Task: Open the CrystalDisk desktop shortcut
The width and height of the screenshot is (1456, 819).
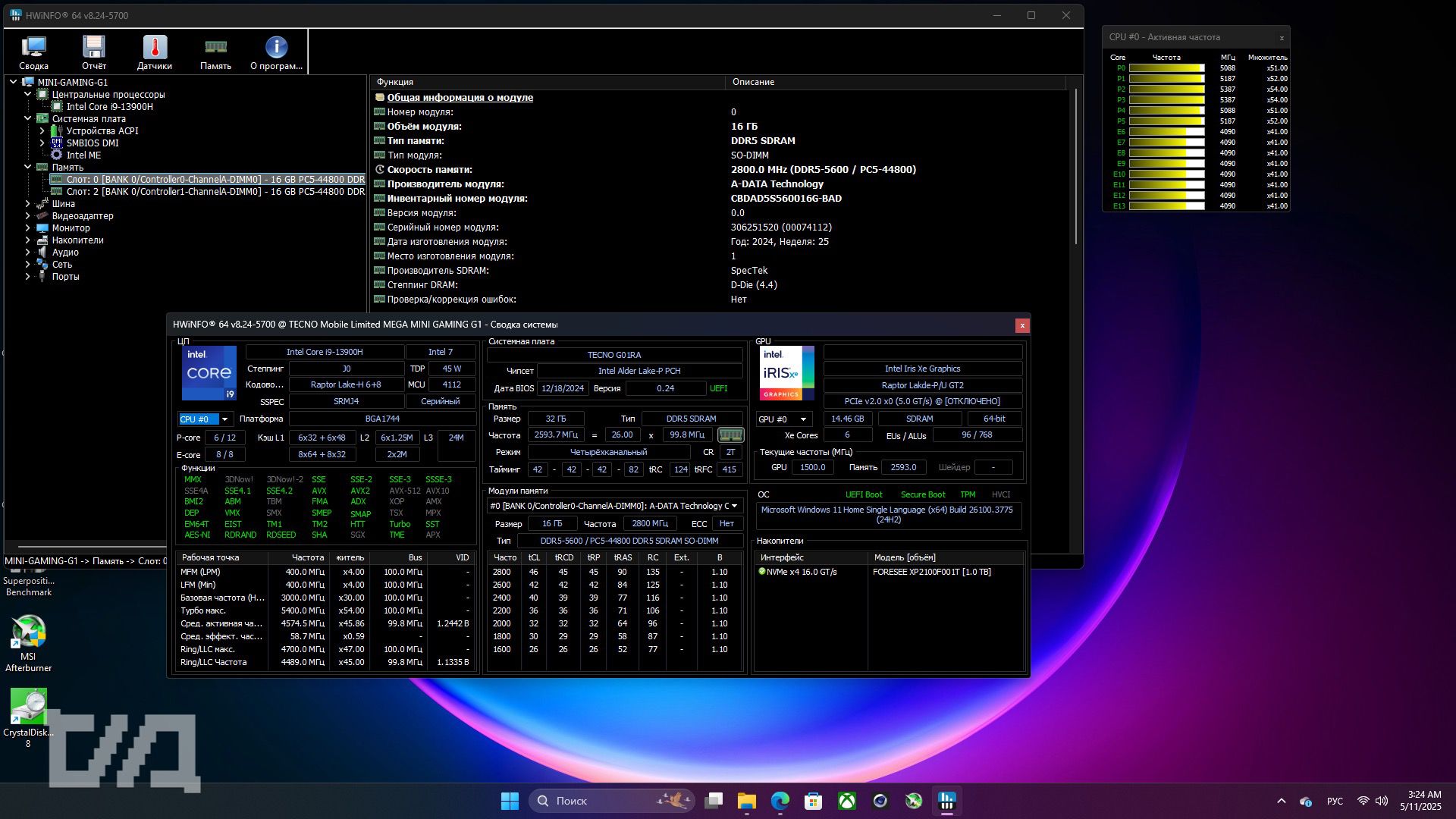Action: pos(28,718)
